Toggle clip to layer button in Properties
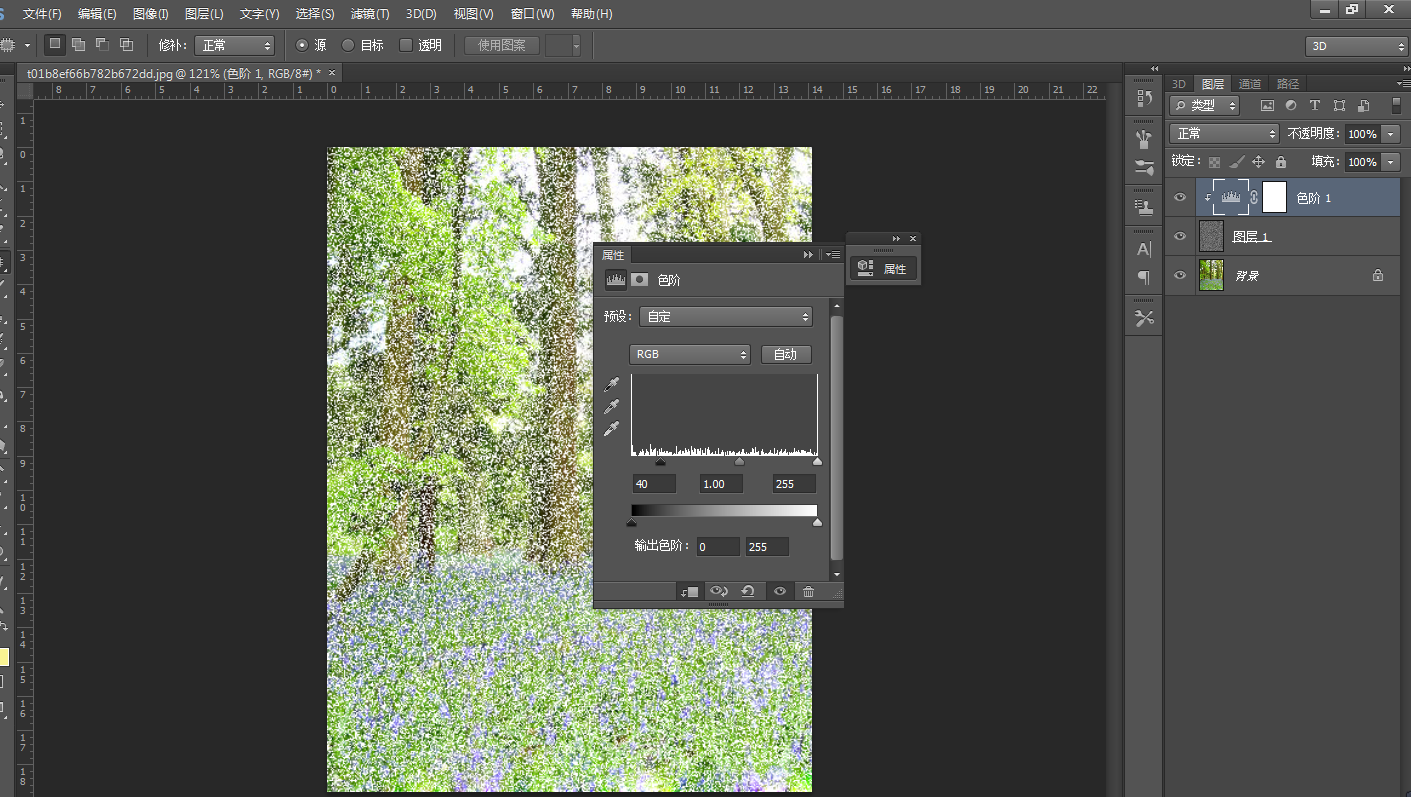The image size is (1411, 797). pos(689,592)
